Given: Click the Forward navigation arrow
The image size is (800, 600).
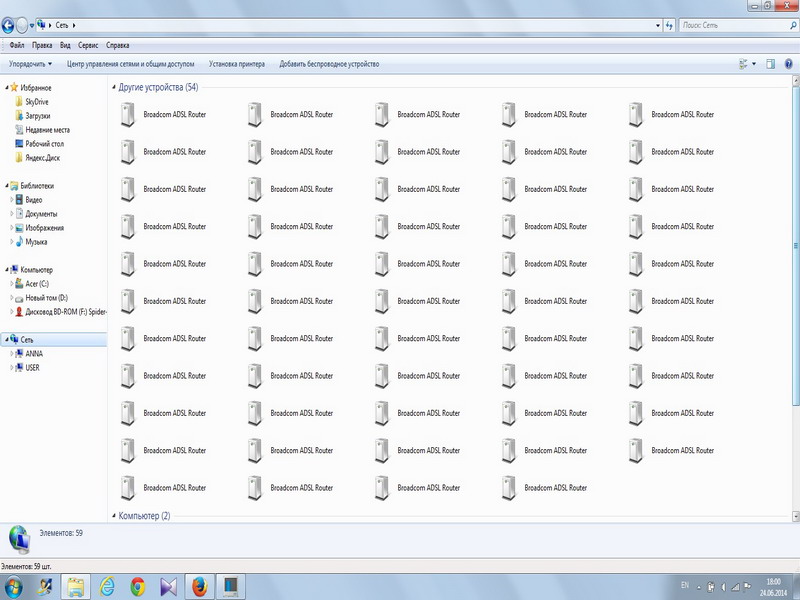Looking at the screenshot, I should click(x=21, y=25).
